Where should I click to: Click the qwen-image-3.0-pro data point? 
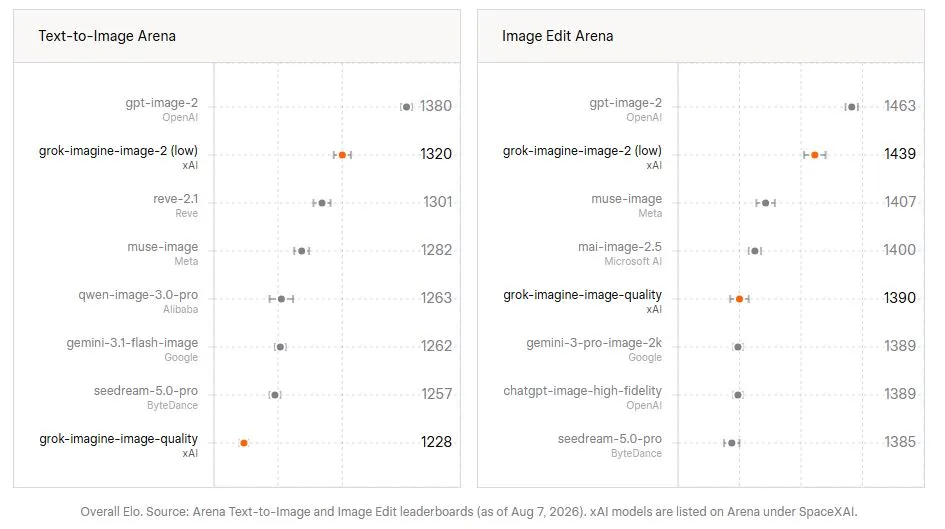(281, 299)
